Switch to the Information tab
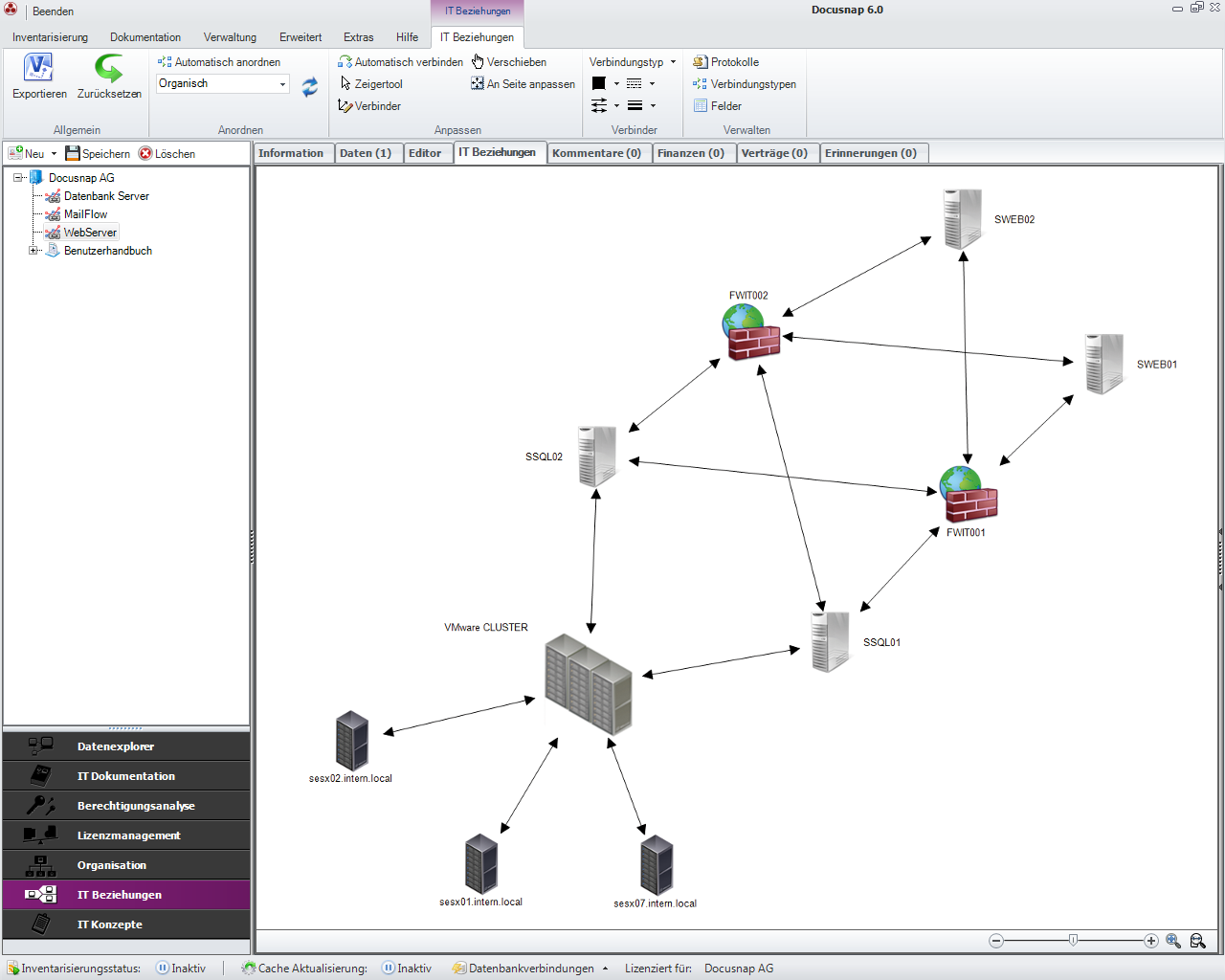Viewport: 1225px width, 980px height. [293, 153]
